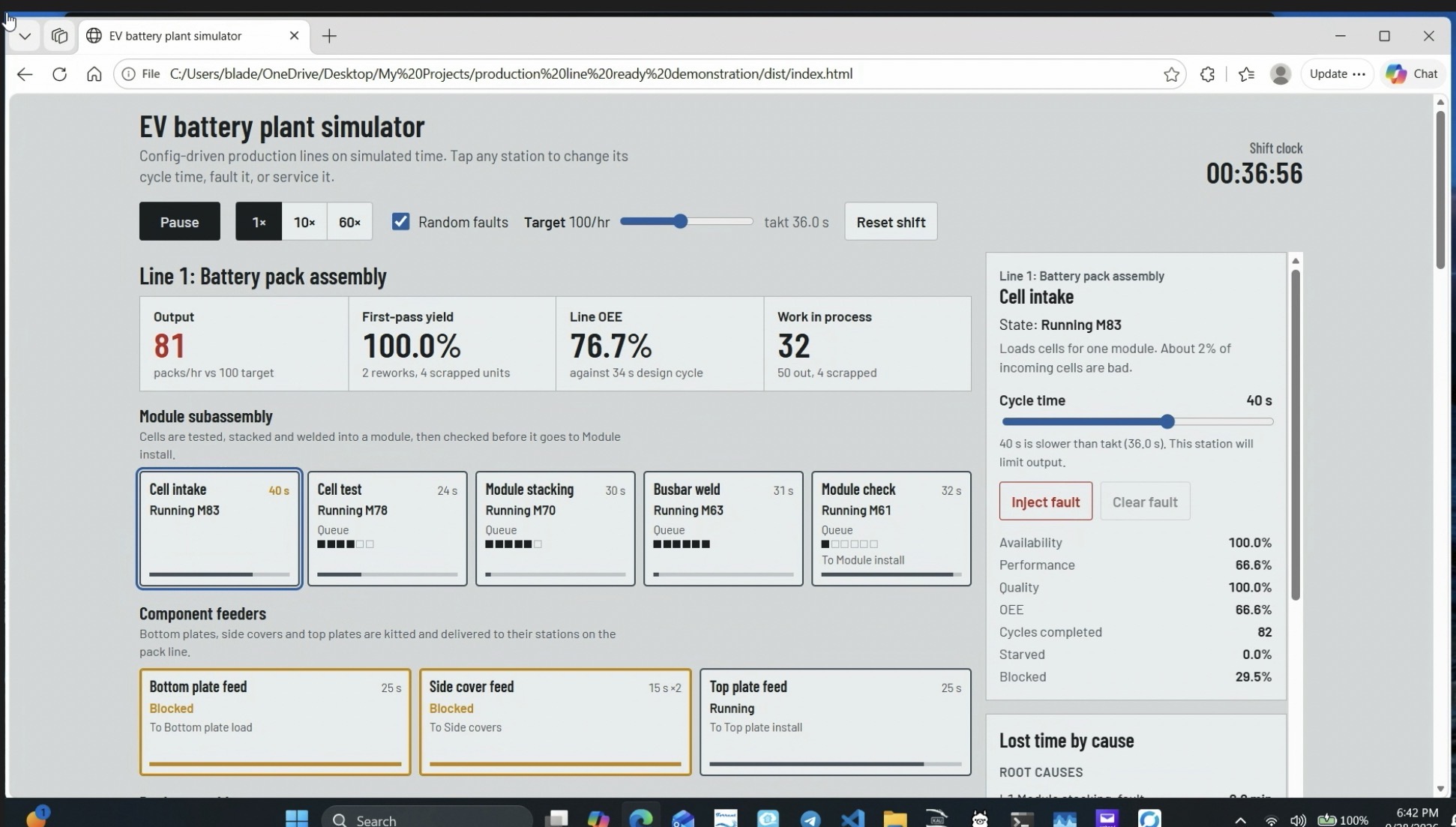Select the 10× simulation speed
Viewport: 1456px width, 827px height.
304,222
